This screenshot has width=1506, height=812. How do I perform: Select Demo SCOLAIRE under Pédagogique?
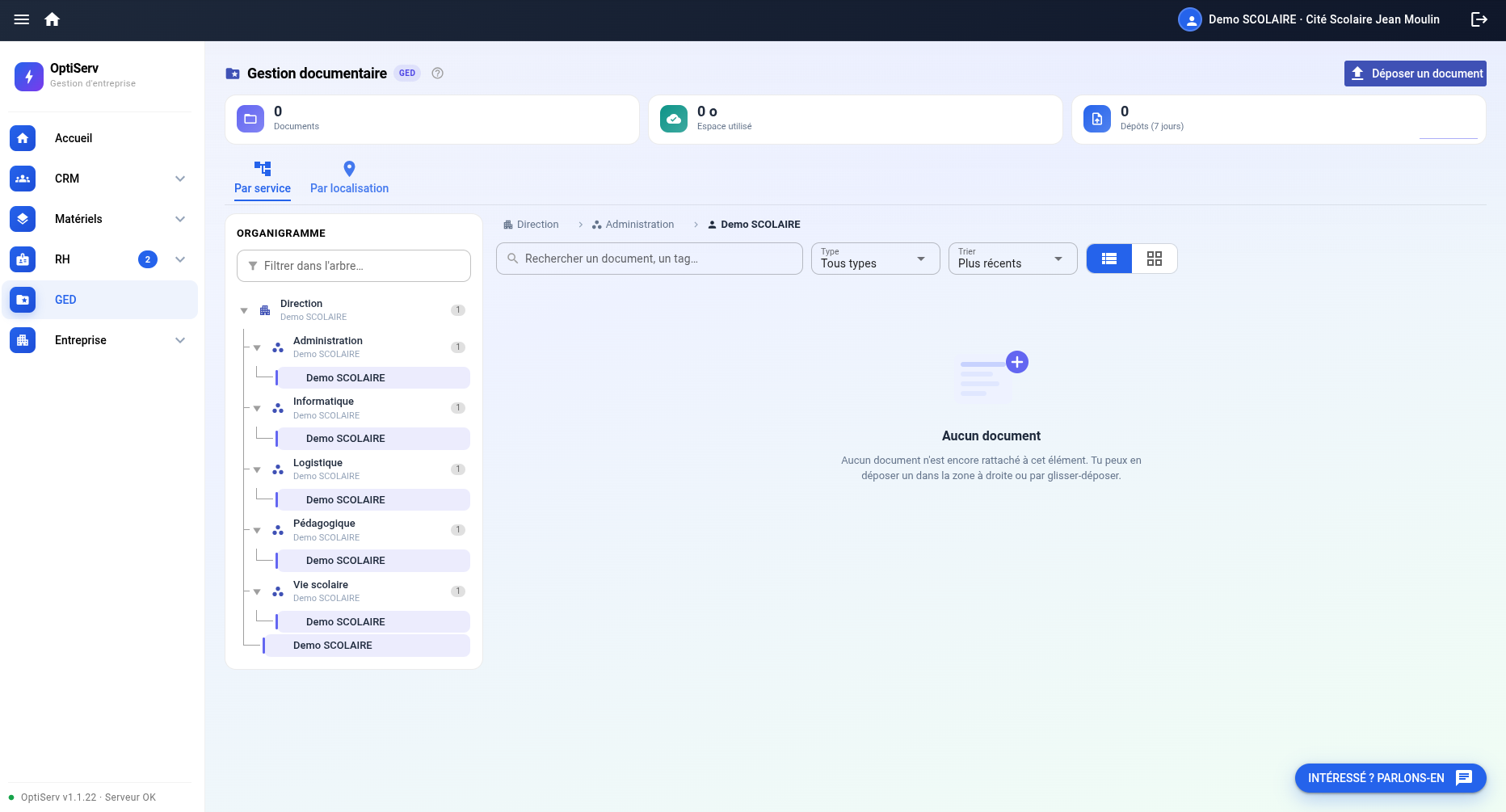point(372,561)
